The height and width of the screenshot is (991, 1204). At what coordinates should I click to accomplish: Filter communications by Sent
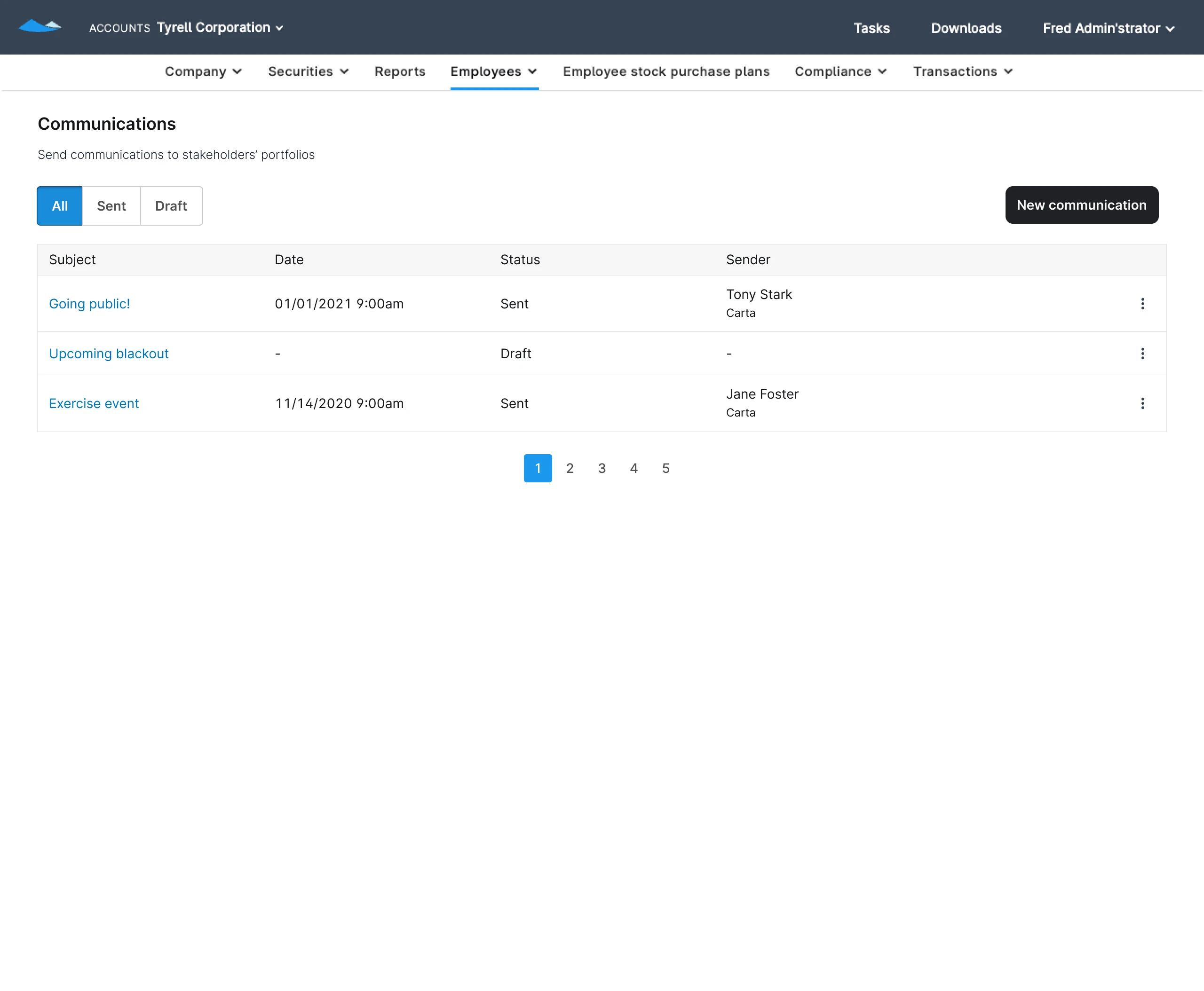[111, 205]
